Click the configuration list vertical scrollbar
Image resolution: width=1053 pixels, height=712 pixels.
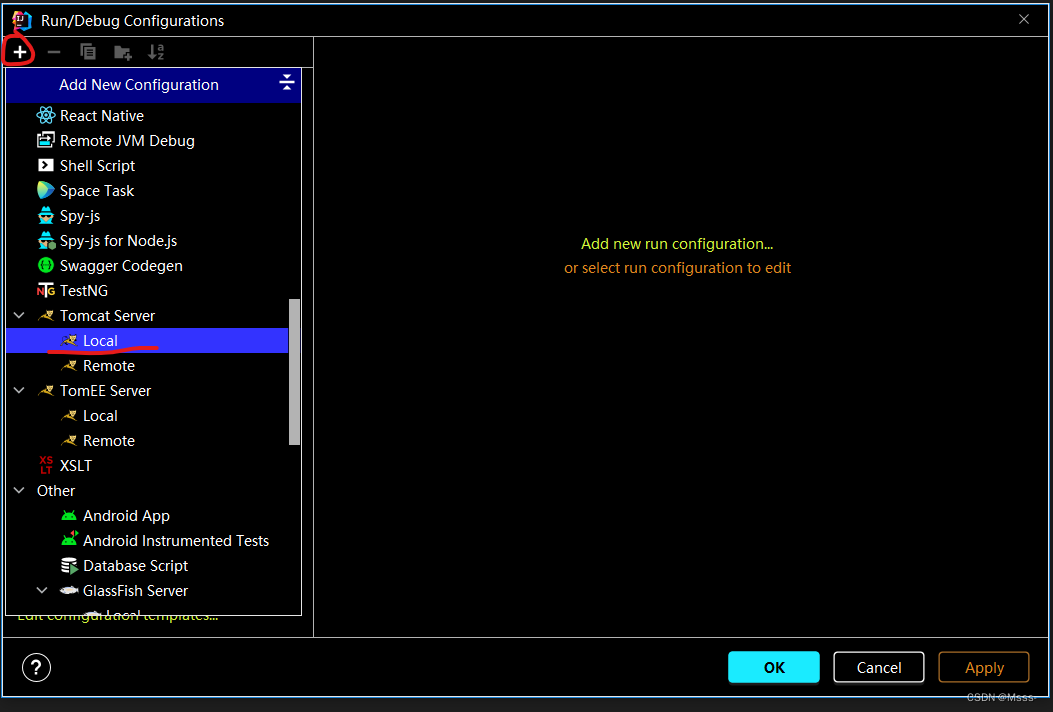(294, 371)
